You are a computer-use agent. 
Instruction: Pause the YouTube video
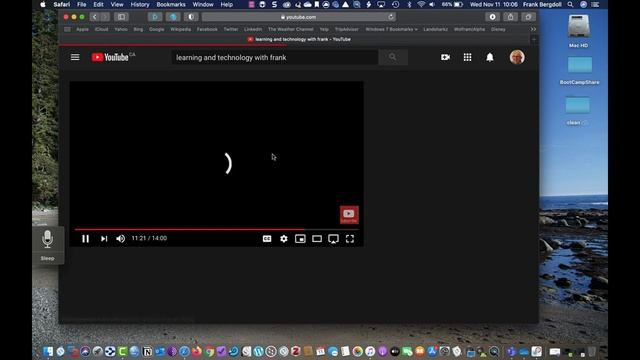85,239
